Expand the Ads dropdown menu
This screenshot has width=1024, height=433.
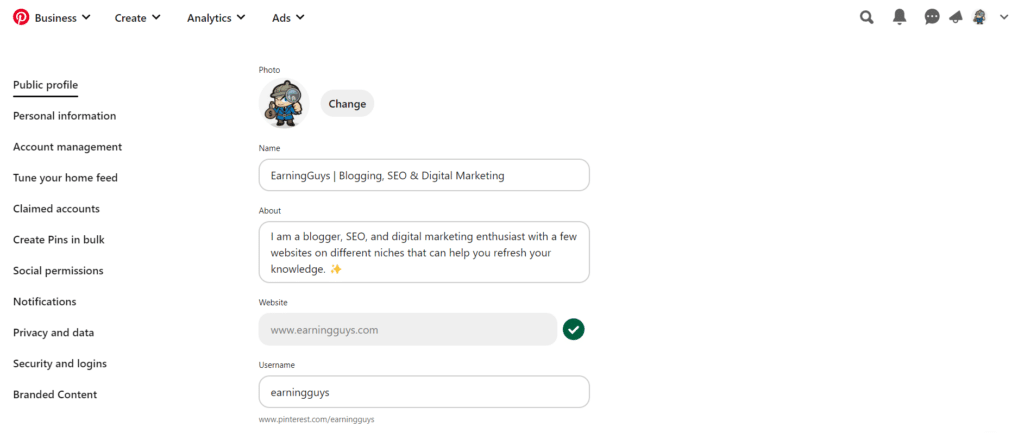[x=288, y=18]
